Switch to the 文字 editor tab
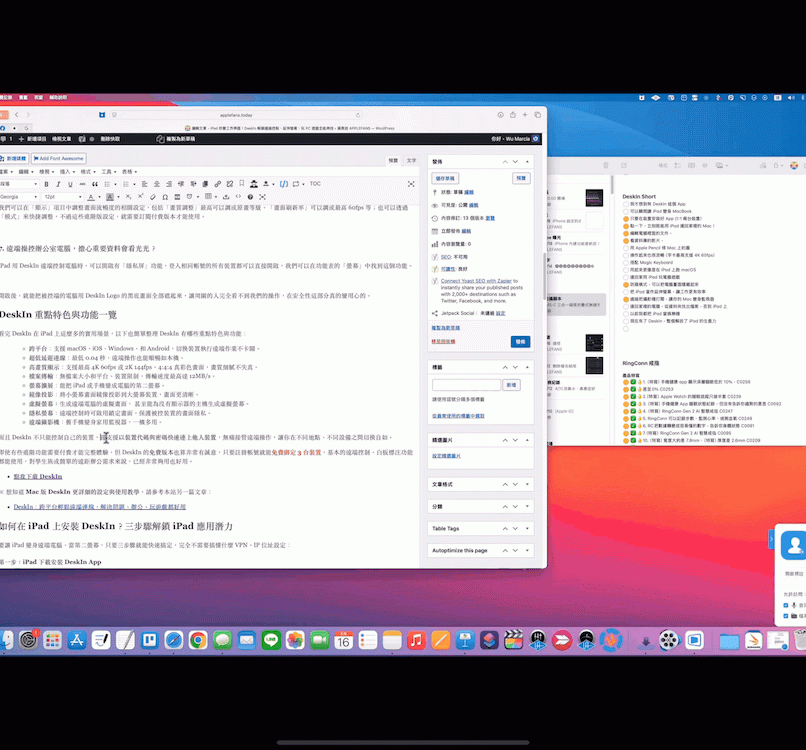 point(411,160)
